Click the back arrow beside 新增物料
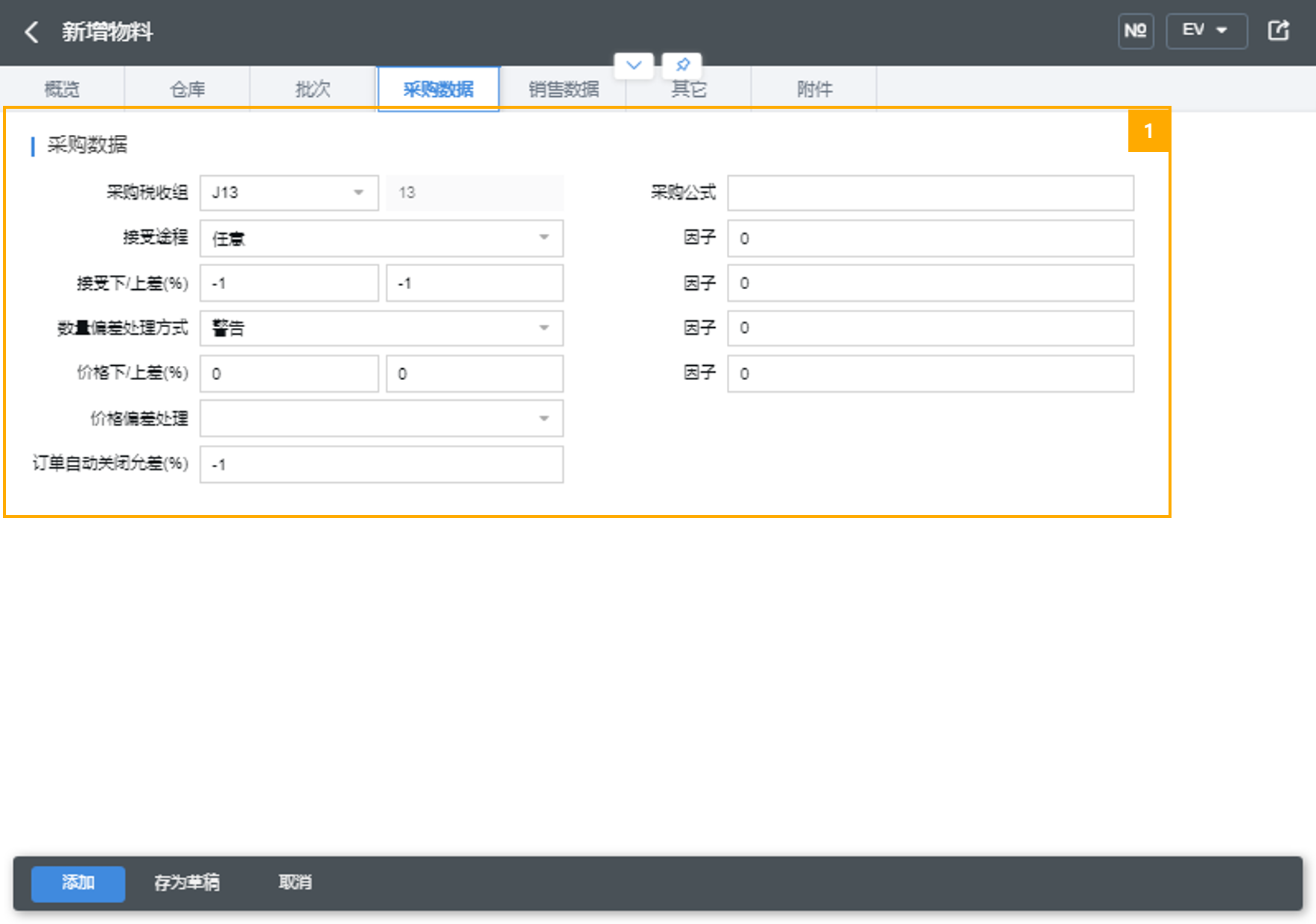Screen dimensions: 1316x924 click(31, 32)
